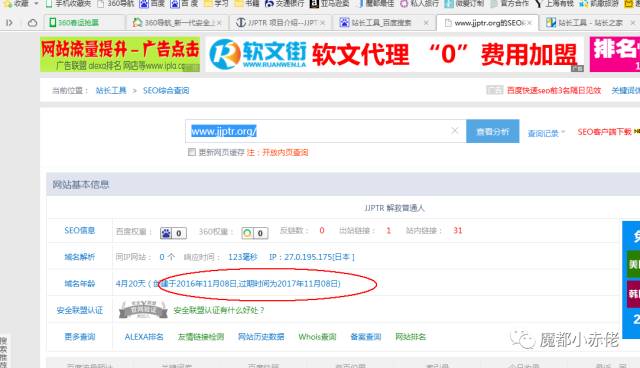Image resolution: width=640 pixels, height=368 pixels.
Task: Open the SEO信息 row label
Action: 80,231
